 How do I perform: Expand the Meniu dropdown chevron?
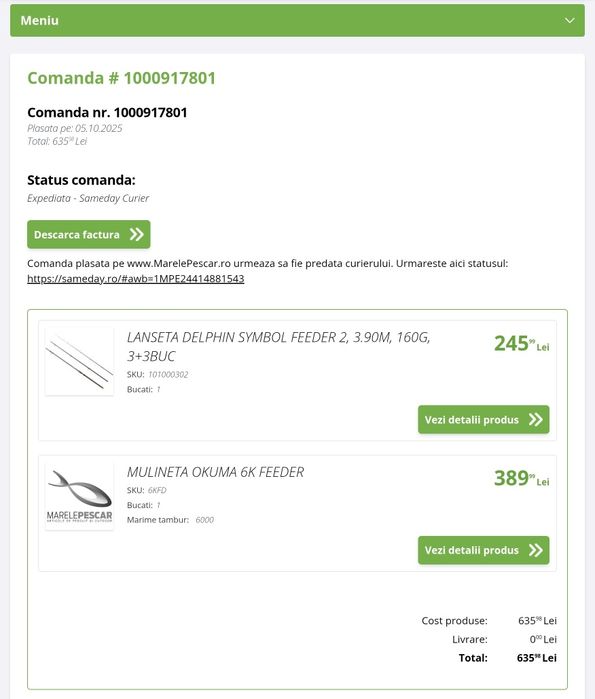[x=569, y=21]
